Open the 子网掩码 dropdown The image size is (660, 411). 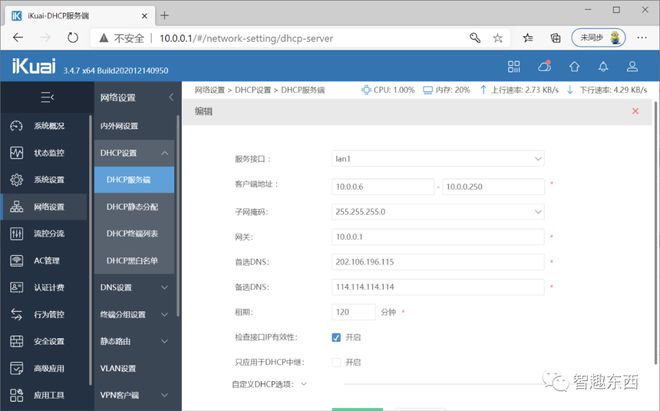(437, 212)
